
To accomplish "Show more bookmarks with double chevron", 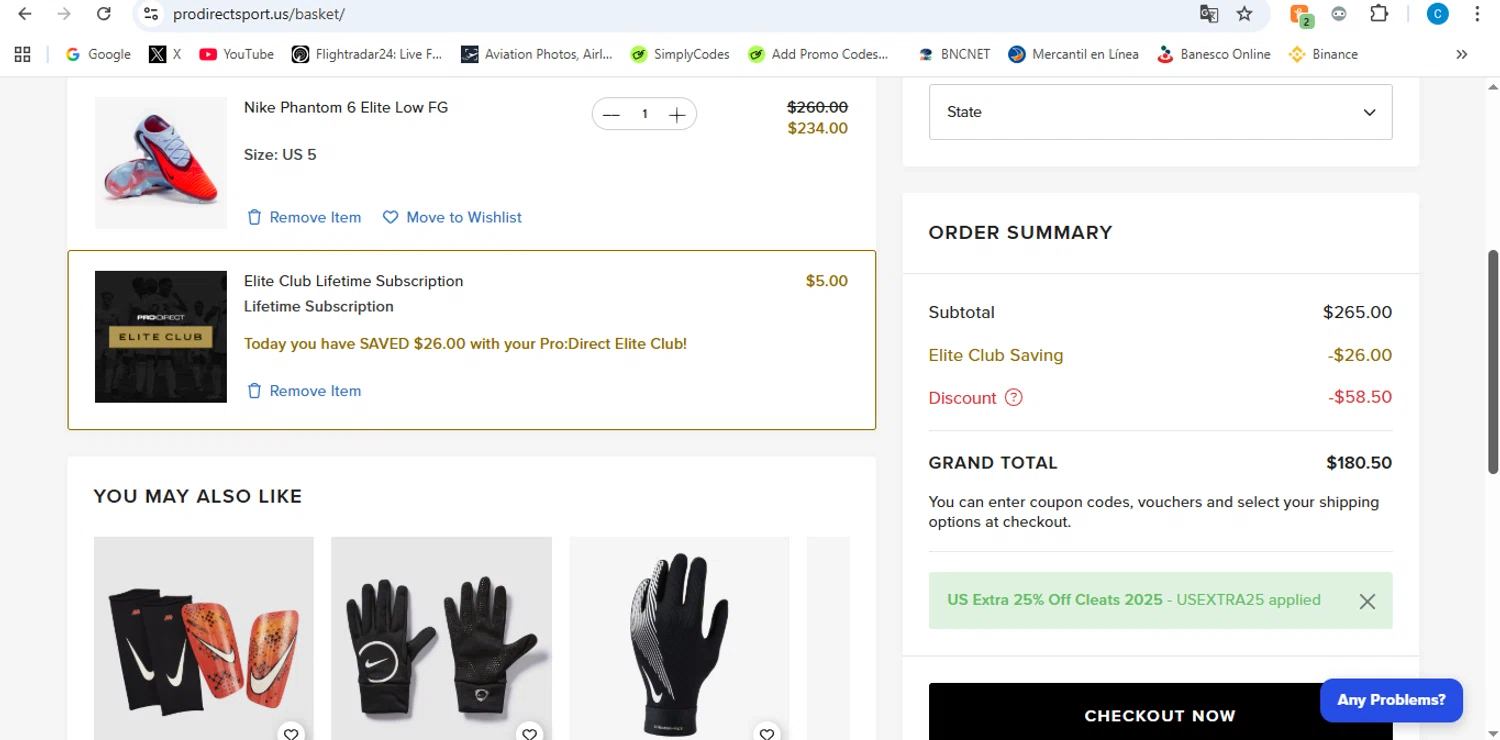I will pyautogui.click(x=1461, y=54).
